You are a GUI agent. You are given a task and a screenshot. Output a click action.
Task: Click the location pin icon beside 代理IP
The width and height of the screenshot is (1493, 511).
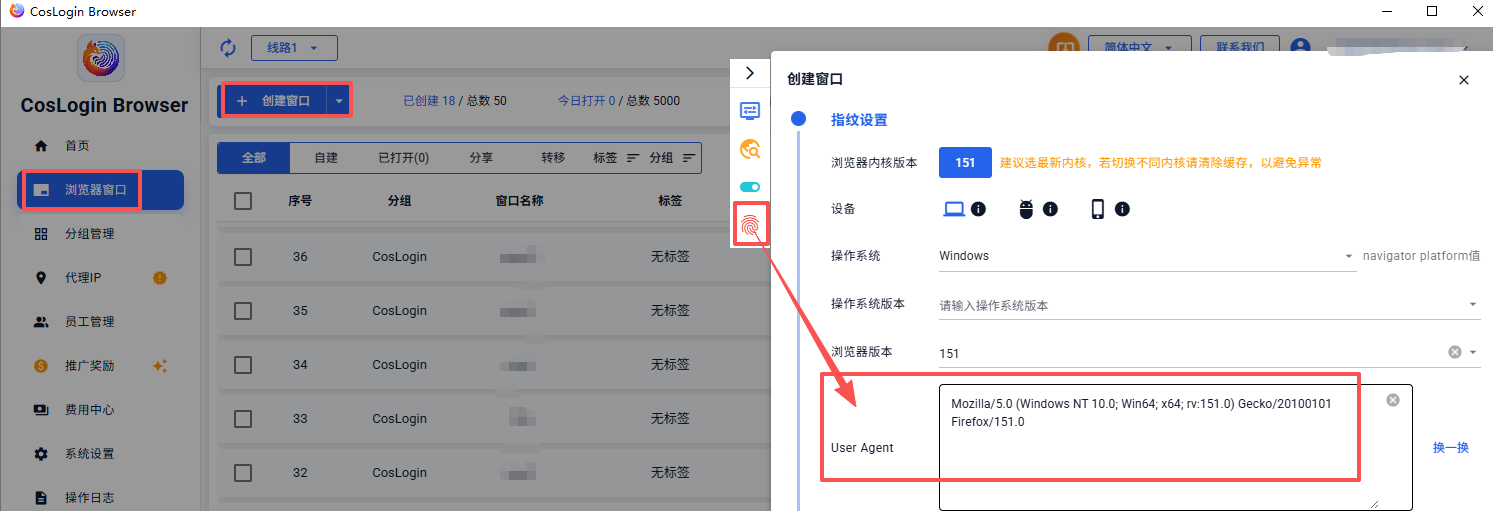click(41, 278)
